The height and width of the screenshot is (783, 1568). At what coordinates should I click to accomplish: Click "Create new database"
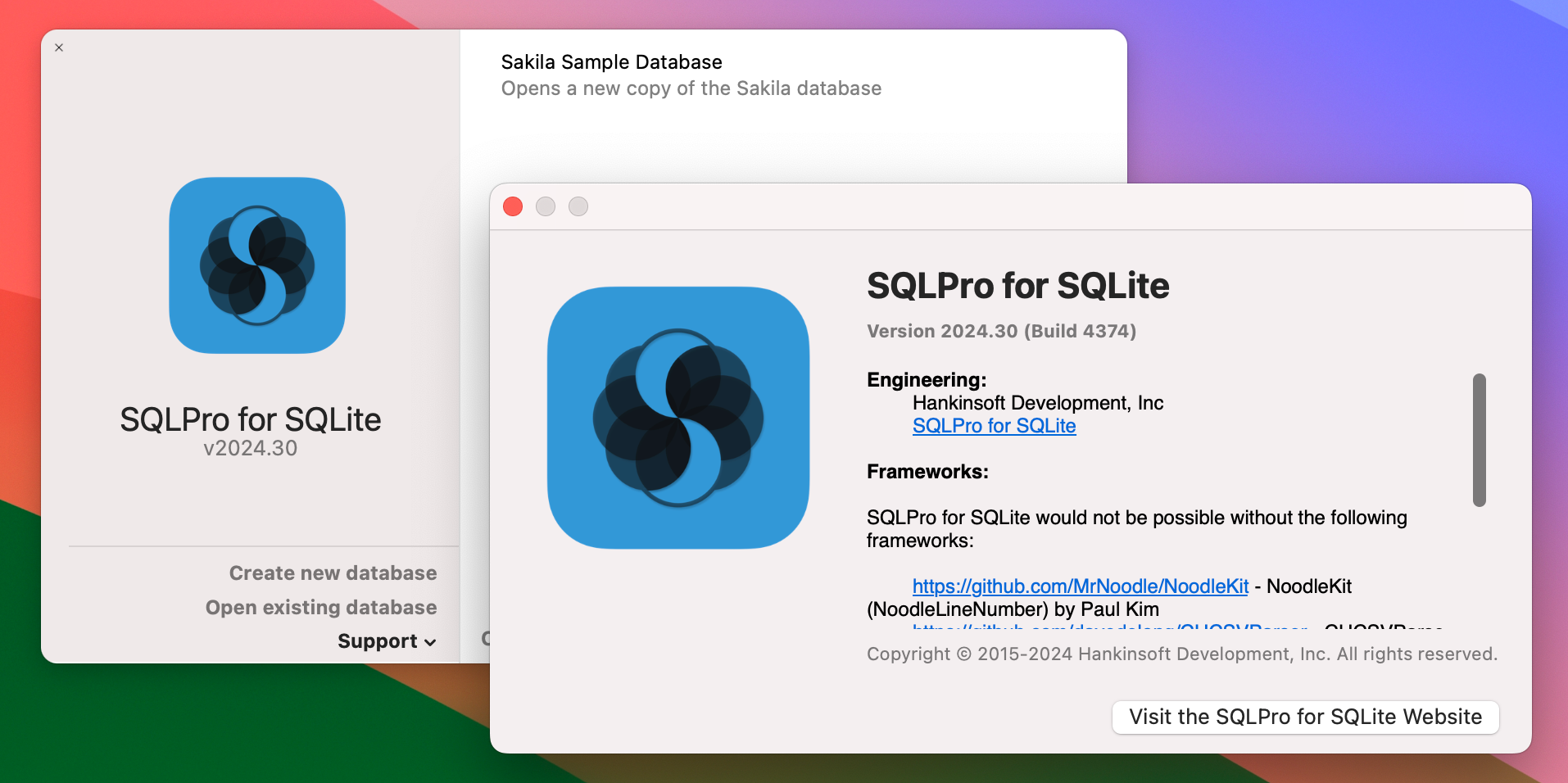(x=333, y=573)
